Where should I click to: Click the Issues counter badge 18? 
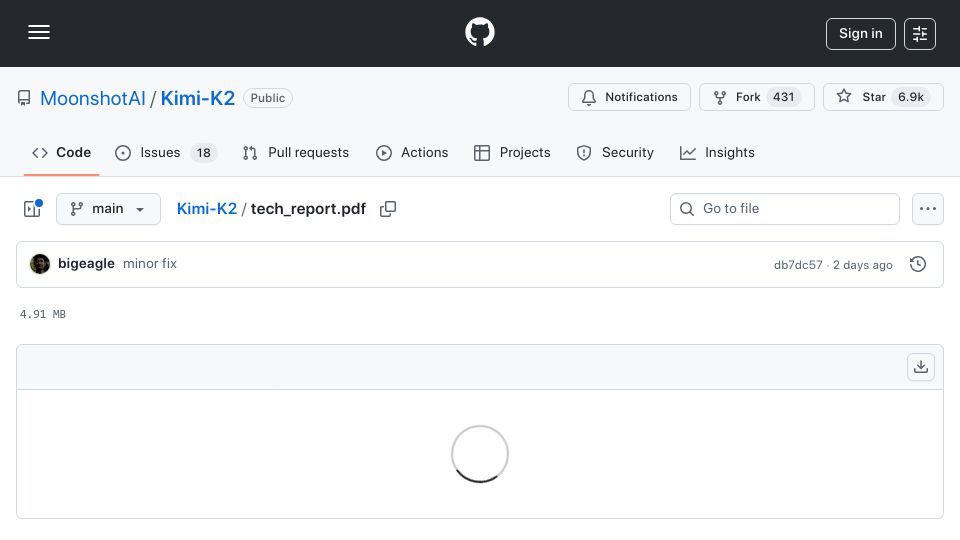tap(203, 152)
